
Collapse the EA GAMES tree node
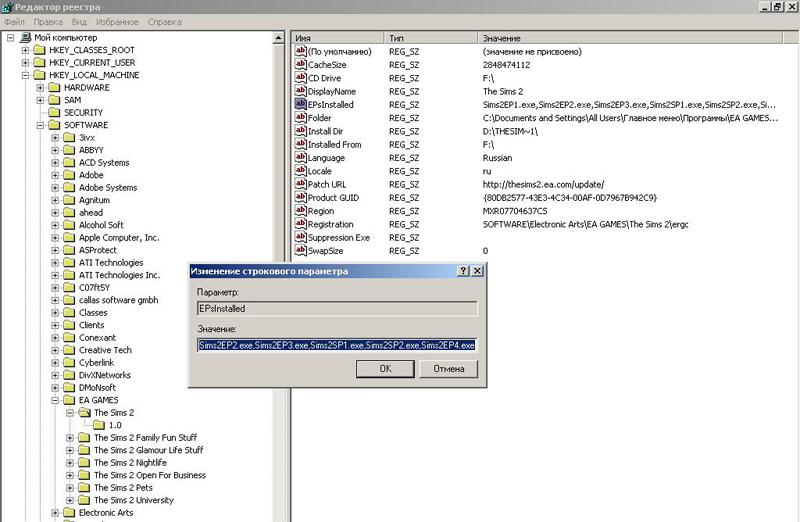pyautogui.click(x=56, y=400)
